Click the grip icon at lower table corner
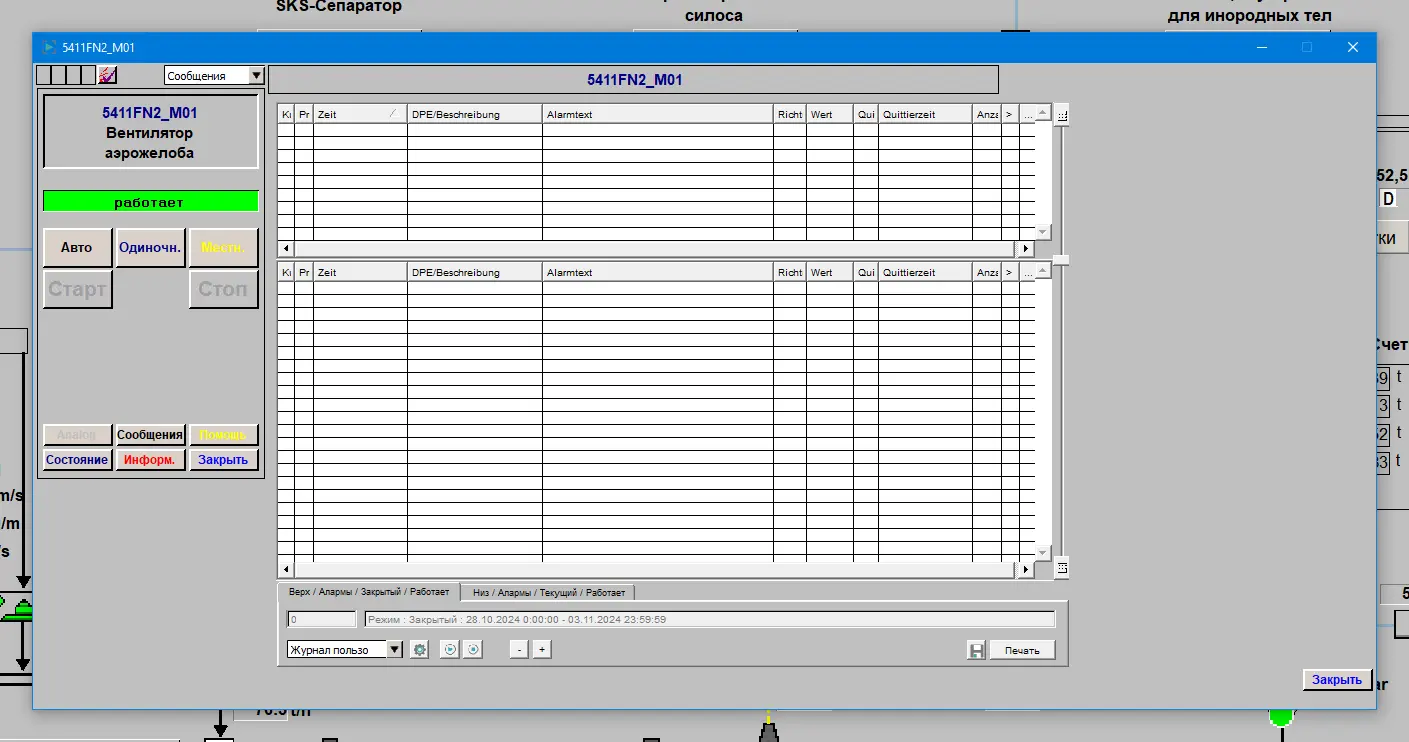 click(1062, 568)
